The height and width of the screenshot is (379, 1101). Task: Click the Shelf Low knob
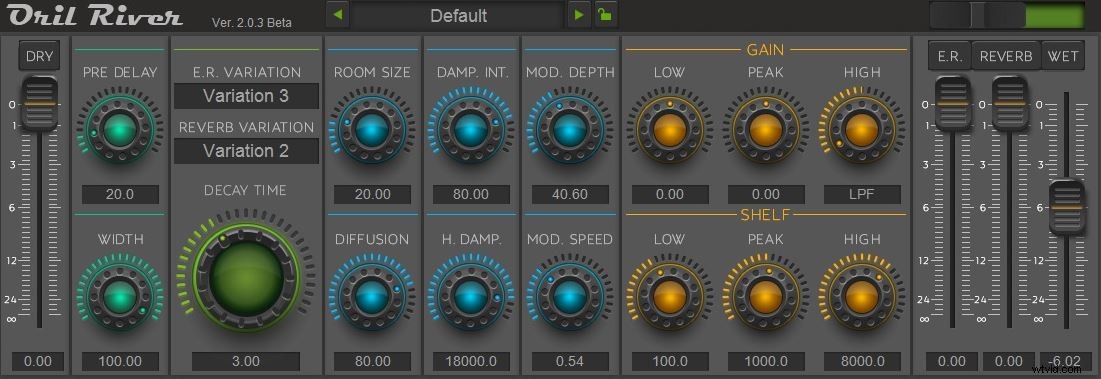pyautogui.click(x=669, y=298)
